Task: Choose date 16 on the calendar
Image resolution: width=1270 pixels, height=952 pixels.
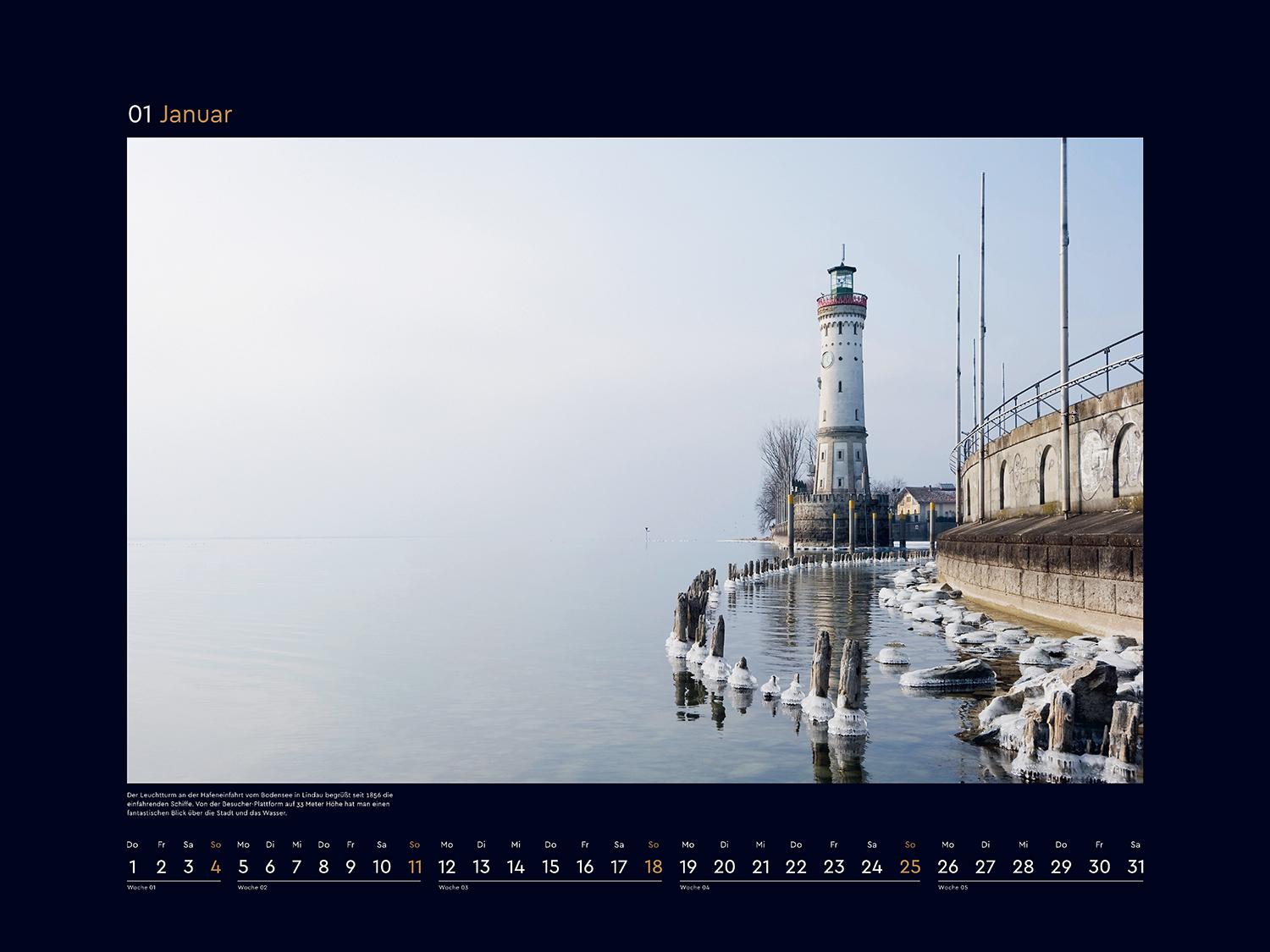Action: tap(585, 867)
